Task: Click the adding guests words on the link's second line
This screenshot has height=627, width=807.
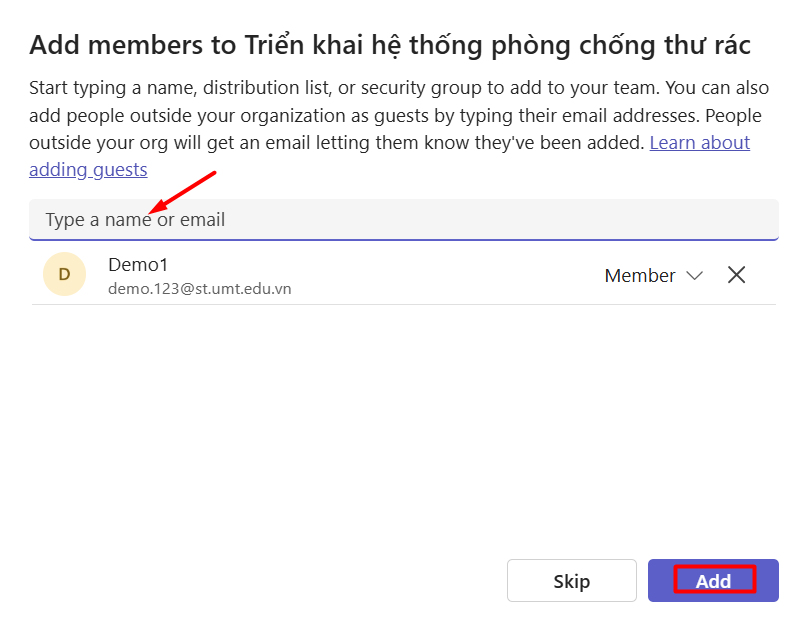Action: click(88, 170)
